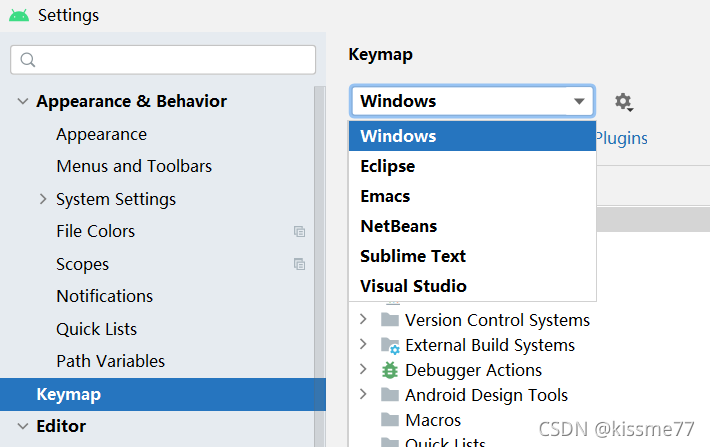Click the Android Design Tools folder icon

390,395
